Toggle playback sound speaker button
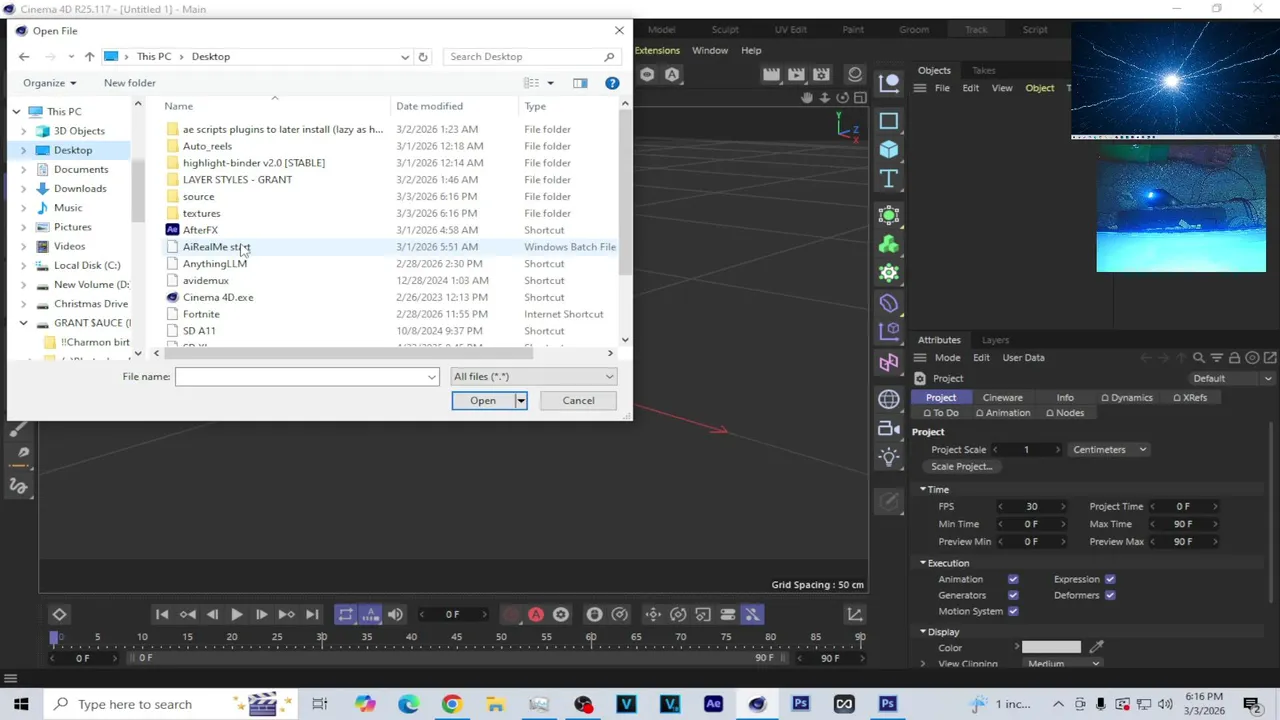 click(395, 614)
